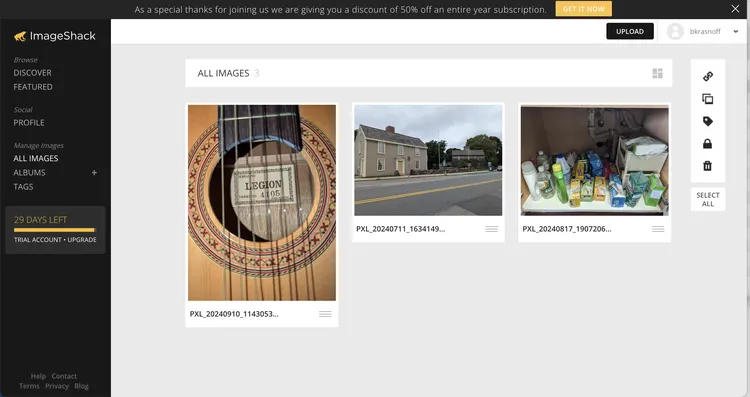Open menu handle of house image
Image resolution: width=750 pixels, height=397 pixels.
(x=492, y=229)
